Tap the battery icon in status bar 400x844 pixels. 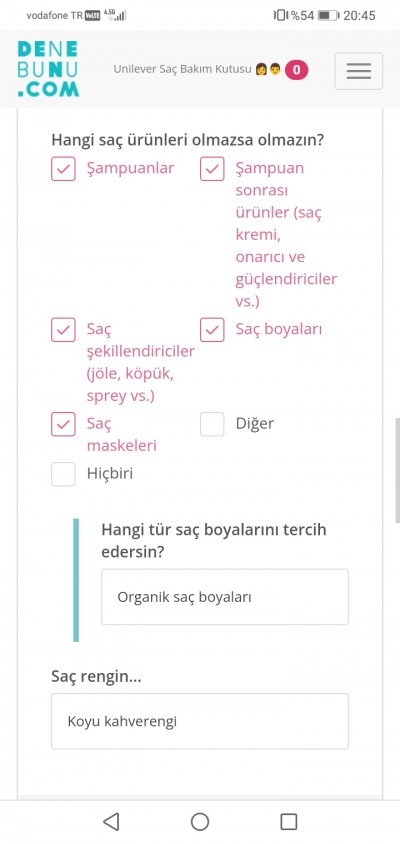click(328, 15)
